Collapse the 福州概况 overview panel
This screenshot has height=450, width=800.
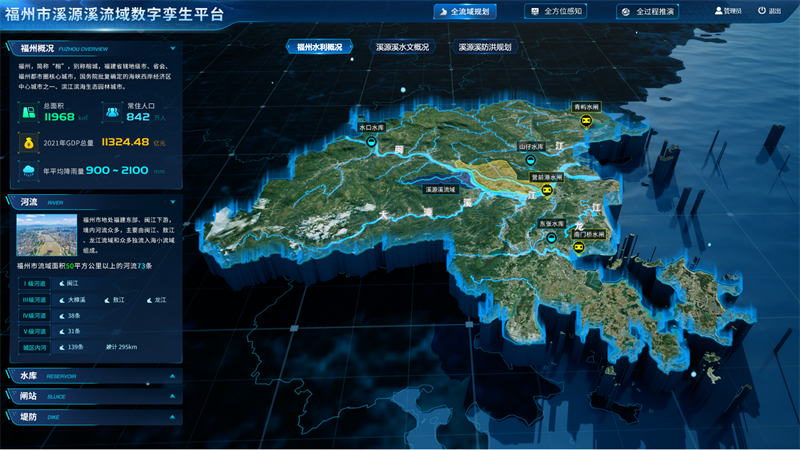coord(174,47)
